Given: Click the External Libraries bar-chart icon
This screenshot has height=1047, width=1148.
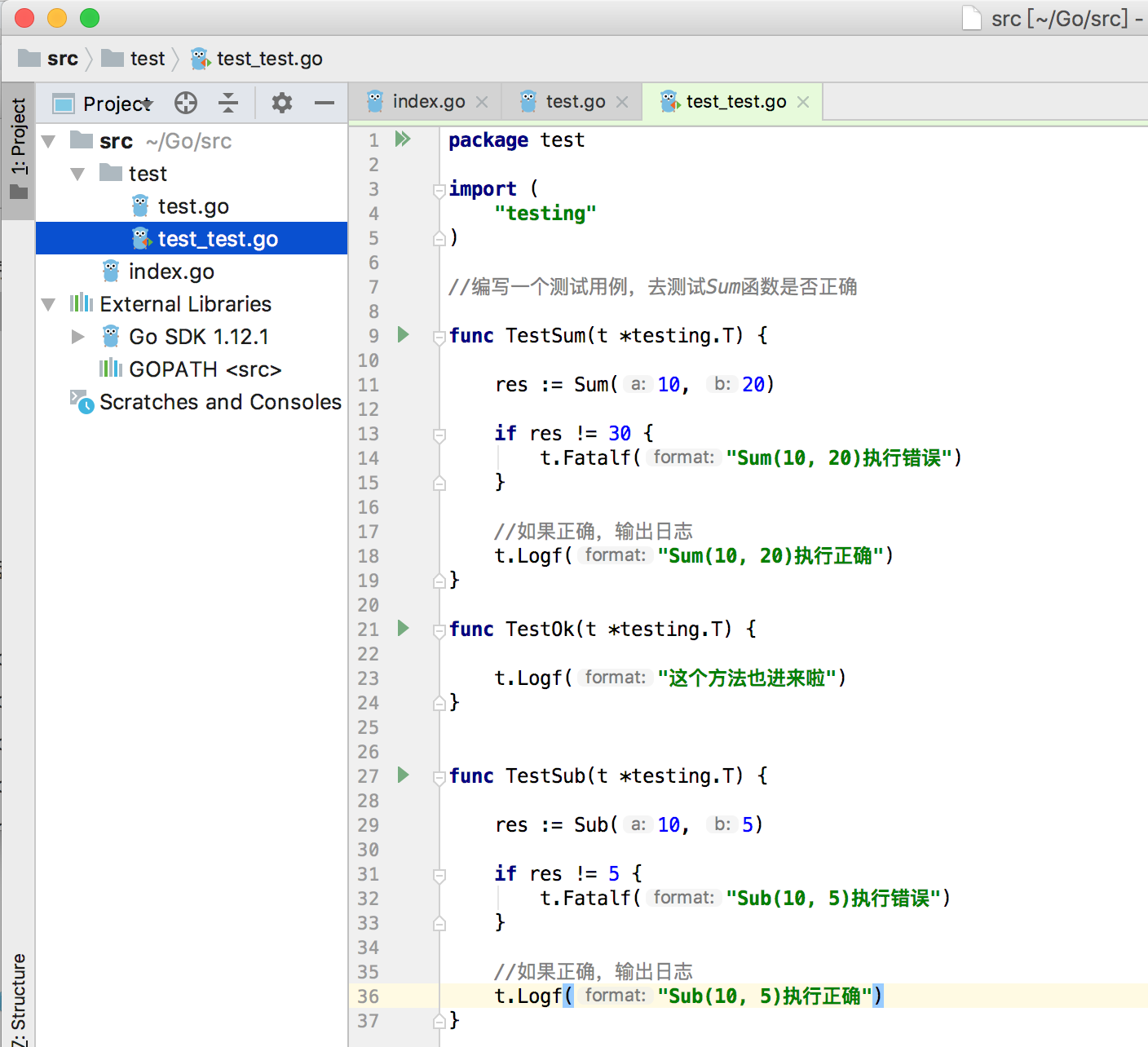Looking at the screenshot, I should pos(82,303).
